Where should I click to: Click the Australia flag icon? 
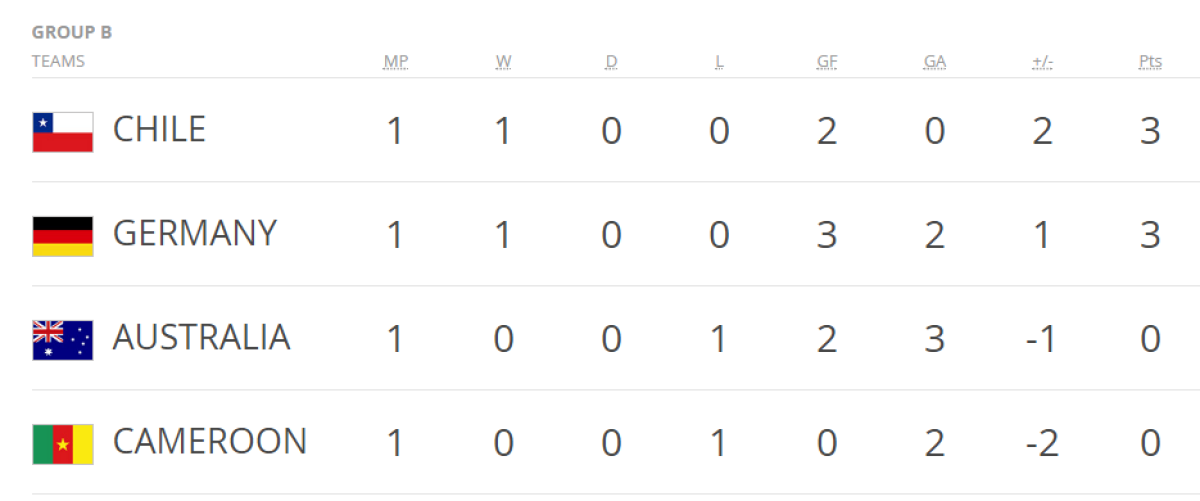62,339
